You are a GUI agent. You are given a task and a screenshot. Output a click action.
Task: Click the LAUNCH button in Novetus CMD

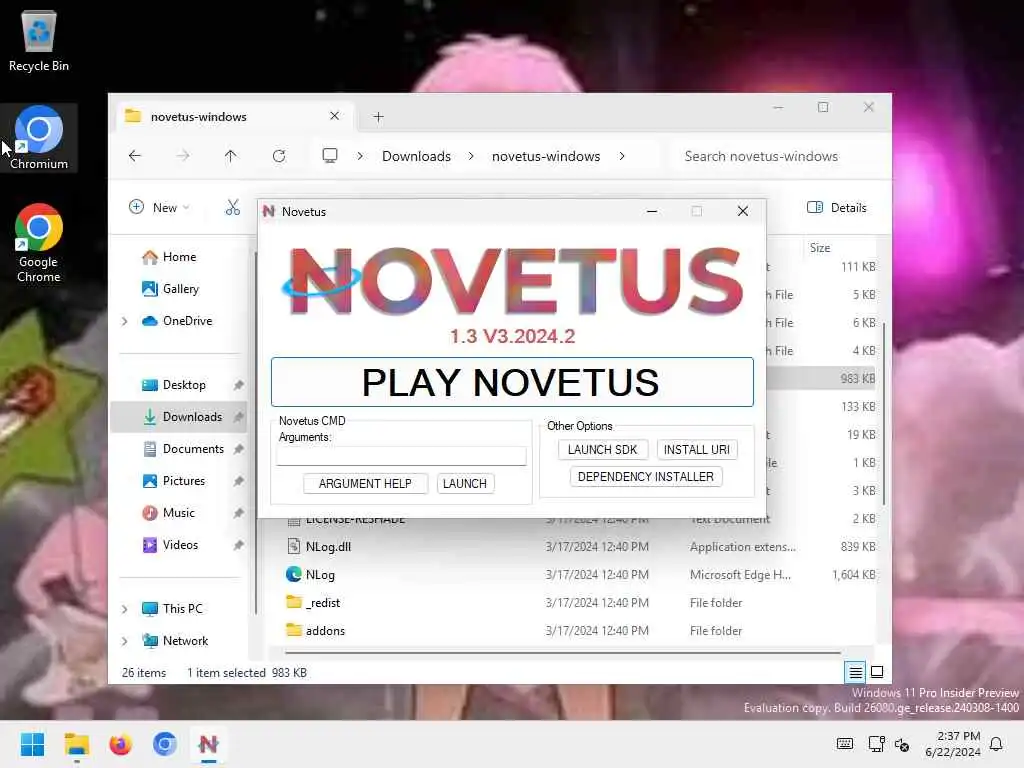click(465, 483)
